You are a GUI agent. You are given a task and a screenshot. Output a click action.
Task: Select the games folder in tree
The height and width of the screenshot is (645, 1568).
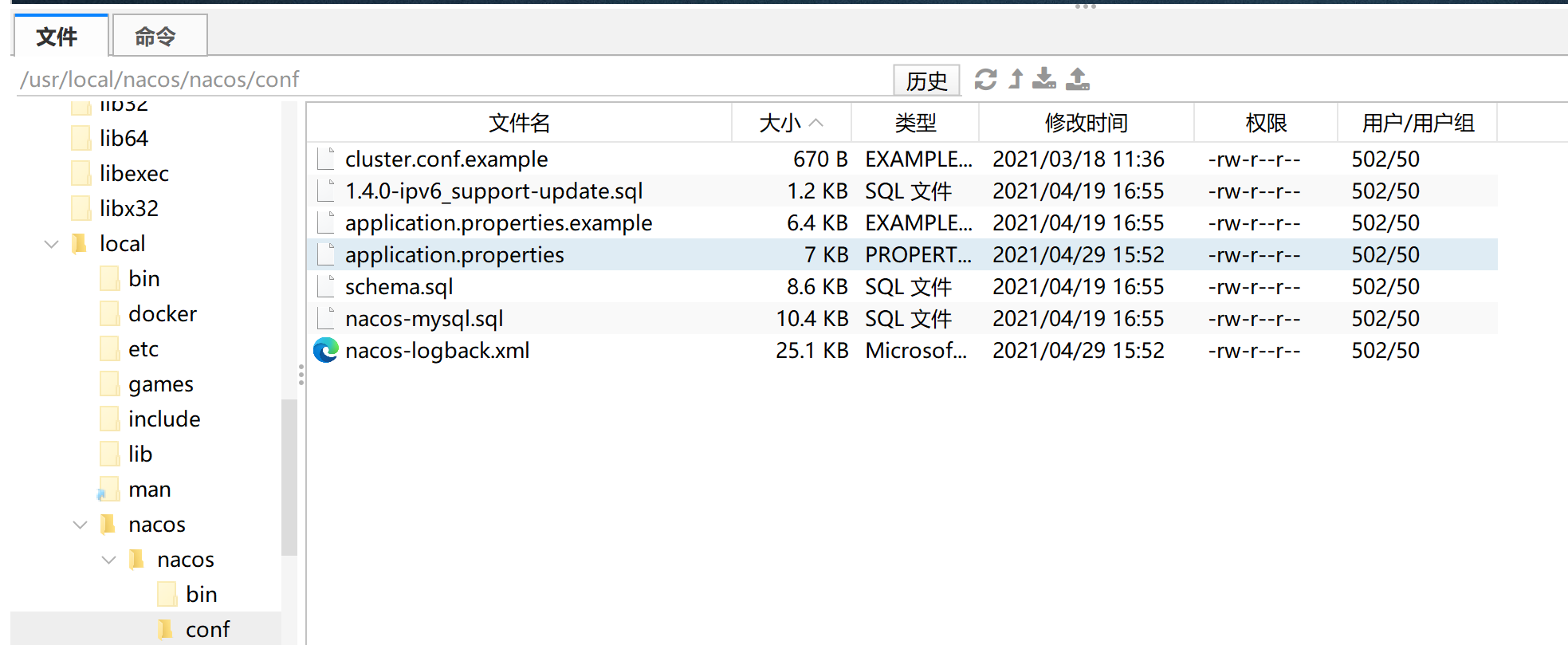click(x=161, y=384)
